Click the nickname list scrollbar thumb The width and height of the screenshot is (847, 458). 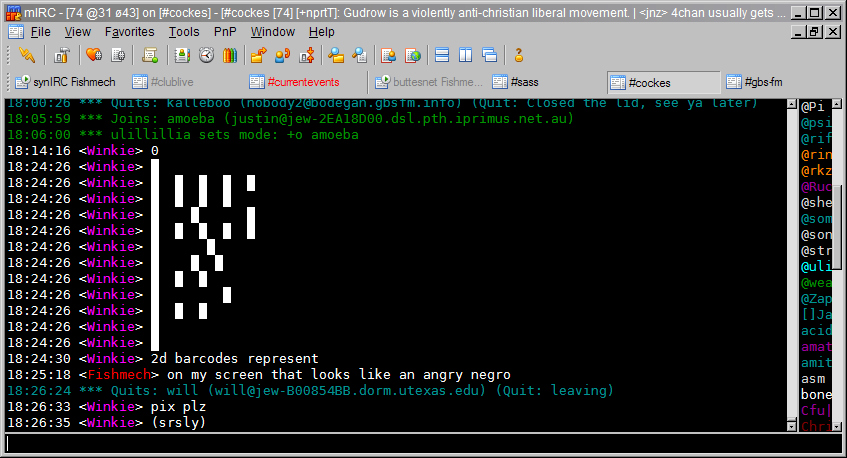(x=837, y=227)
